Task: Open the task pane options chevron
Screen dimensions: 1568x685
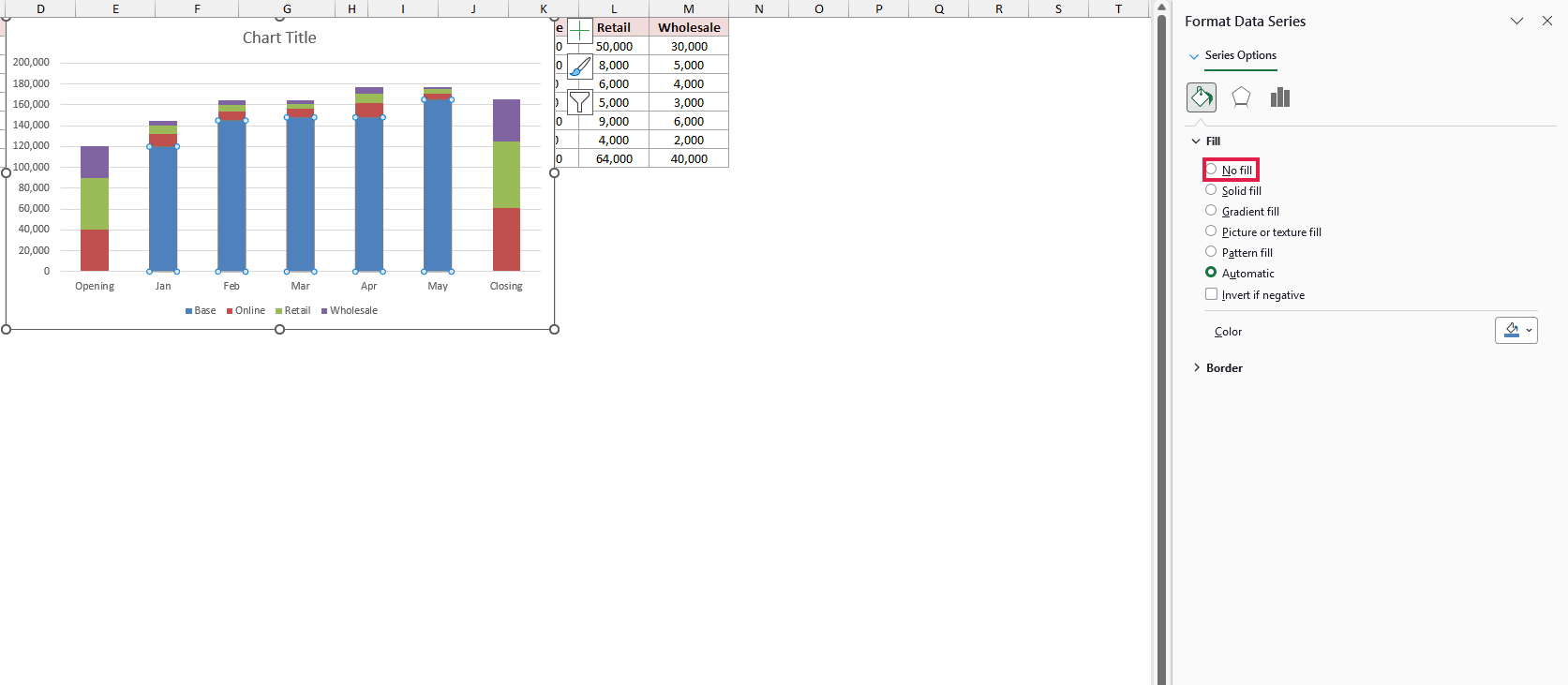Action: pyautogui.click(x=1516, y=21)
